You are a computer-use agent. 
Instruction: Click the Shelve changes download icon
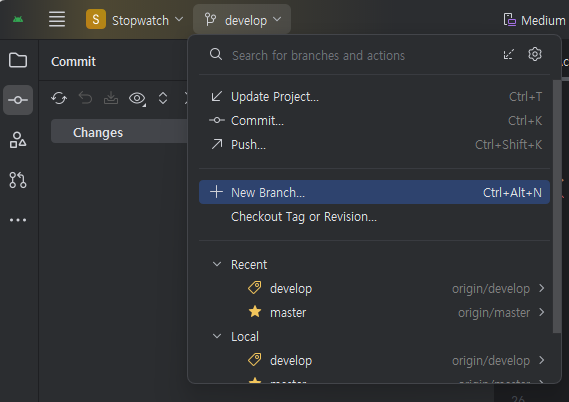point(111,98)
